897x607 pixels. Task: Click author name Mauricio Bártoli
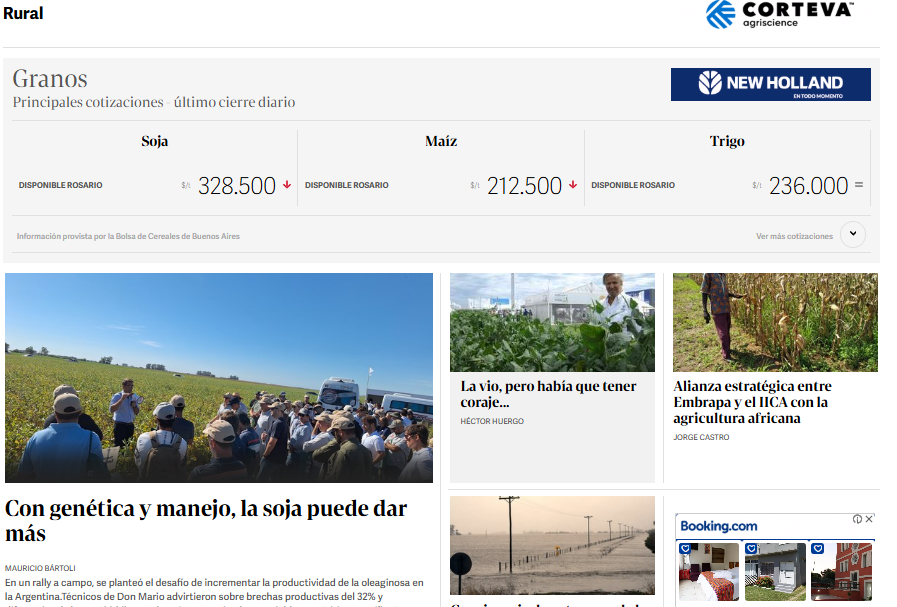(40, 568)
